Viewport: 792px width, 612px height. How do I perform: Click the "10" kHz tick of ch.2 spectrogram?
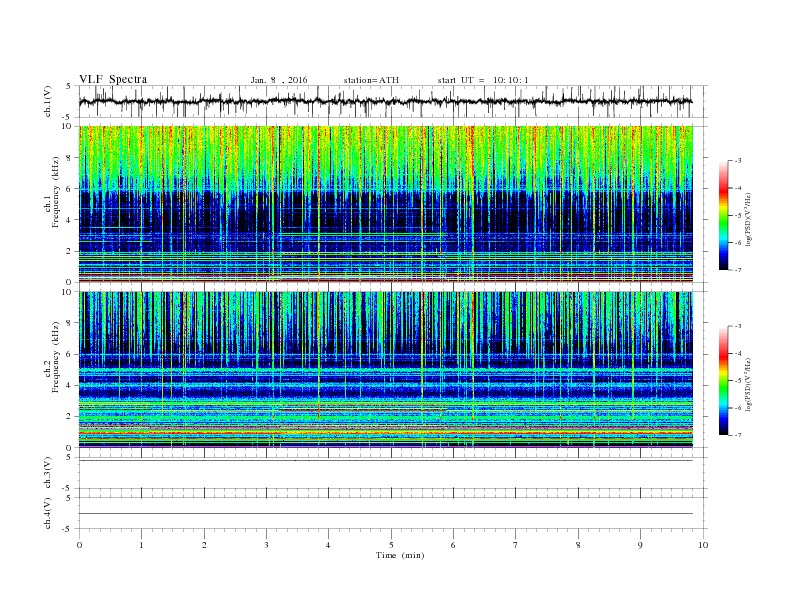click(68, 292)
